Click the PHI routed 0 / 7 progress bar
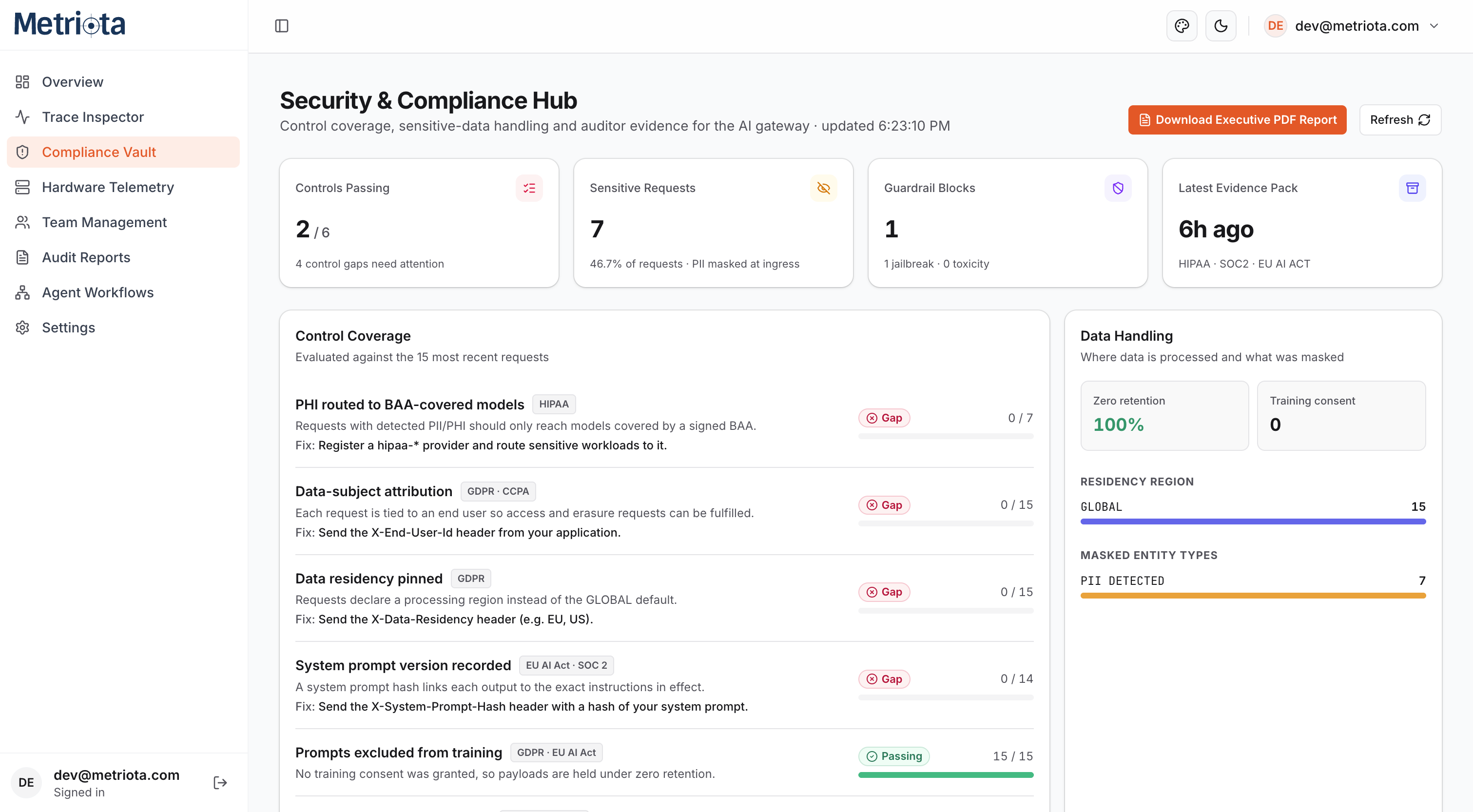Image resolution: width=1473 pixels, height=812 pixels. tap(945, 436)
